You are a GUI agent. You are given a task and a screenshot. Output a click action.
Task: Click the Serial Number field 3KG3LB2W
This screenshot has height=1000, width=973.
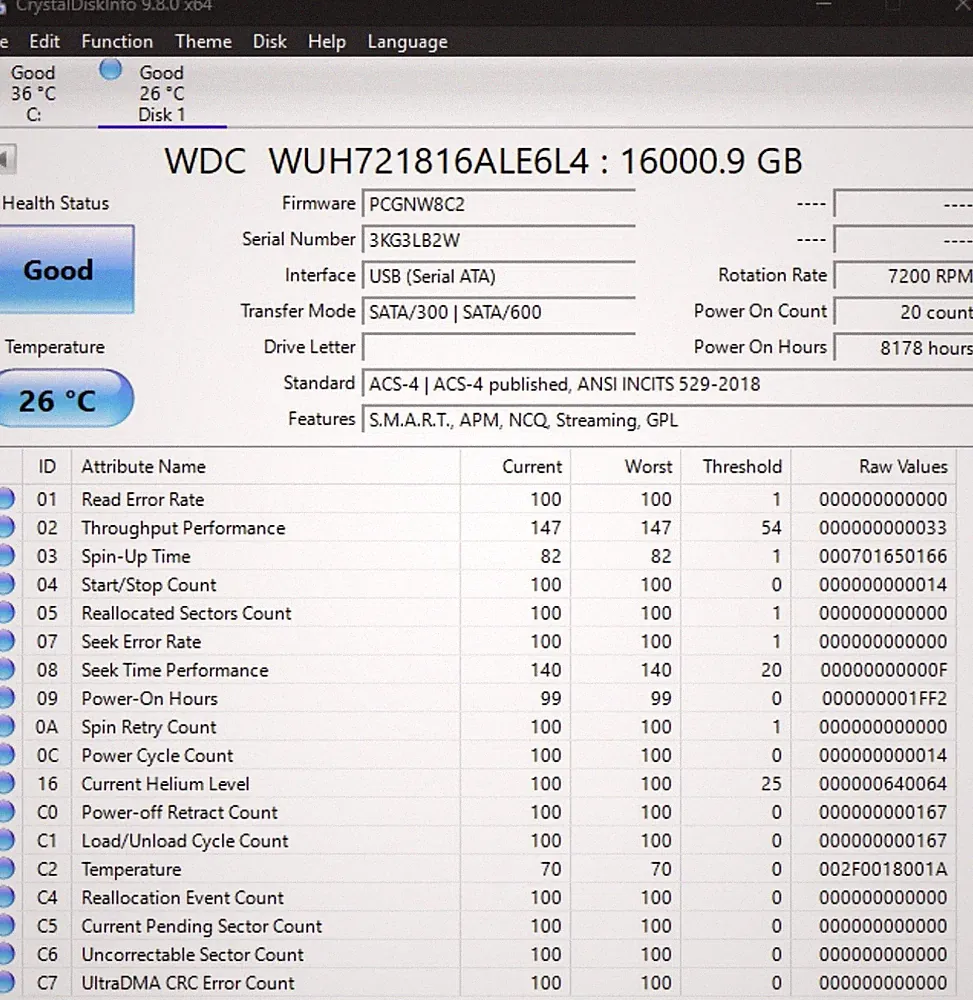click(x=498, y=240)
